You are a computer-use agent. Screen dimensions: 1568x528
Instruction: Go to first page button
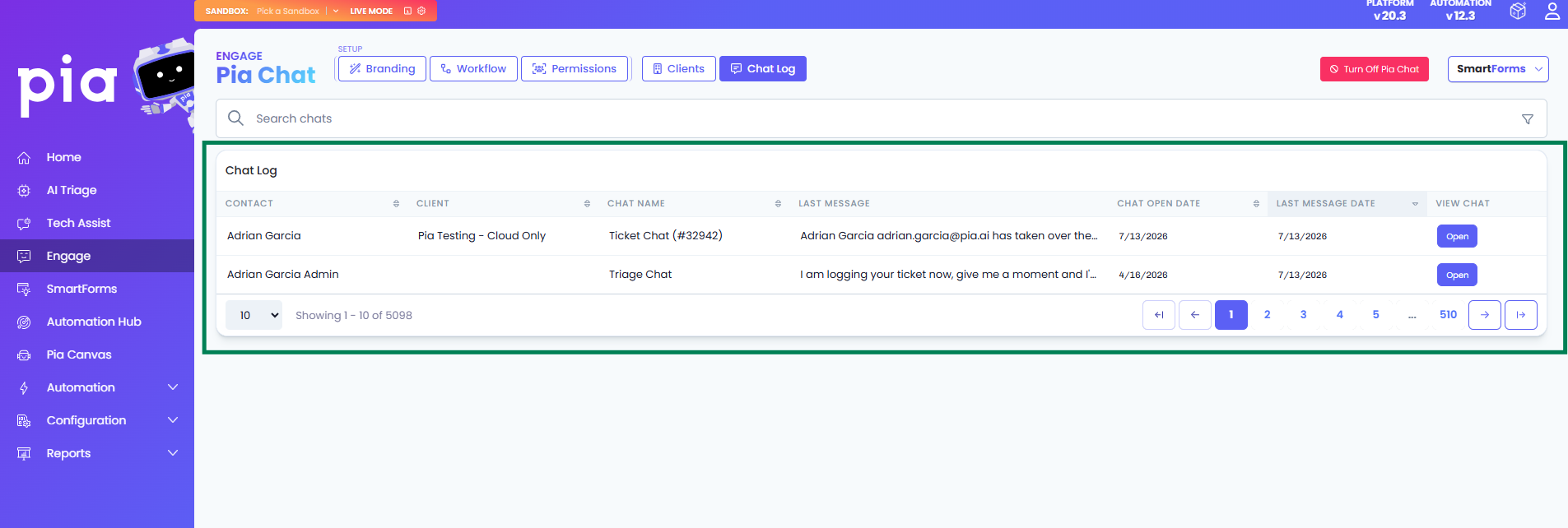tap(1159, 315)
